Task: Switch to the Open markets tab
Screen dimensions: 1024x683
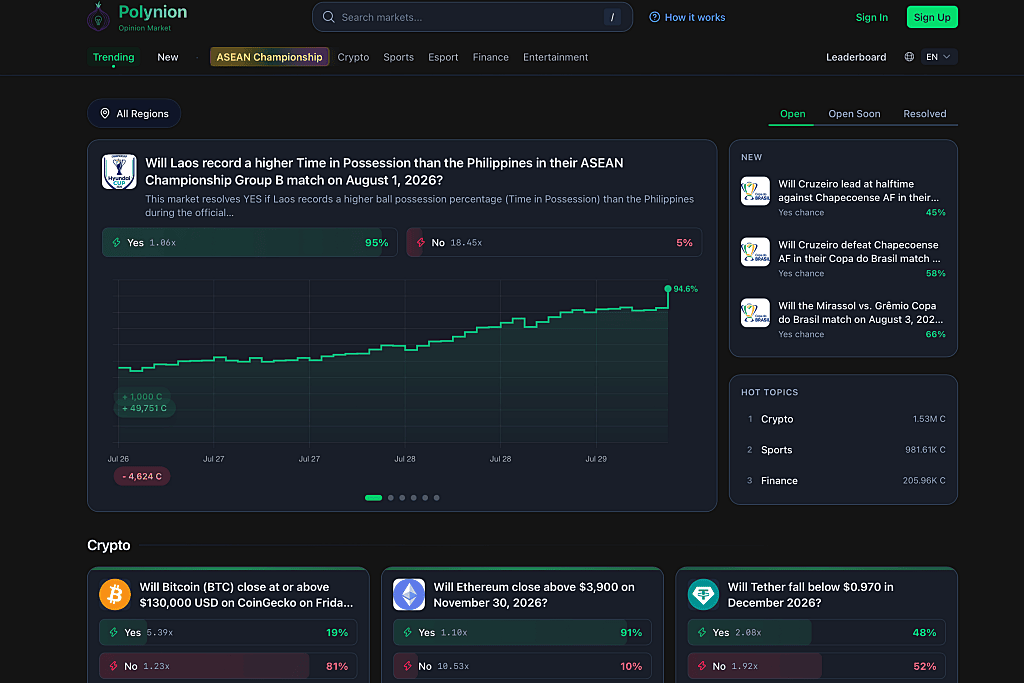Action: pyautogui.click(x=792, y=114)
